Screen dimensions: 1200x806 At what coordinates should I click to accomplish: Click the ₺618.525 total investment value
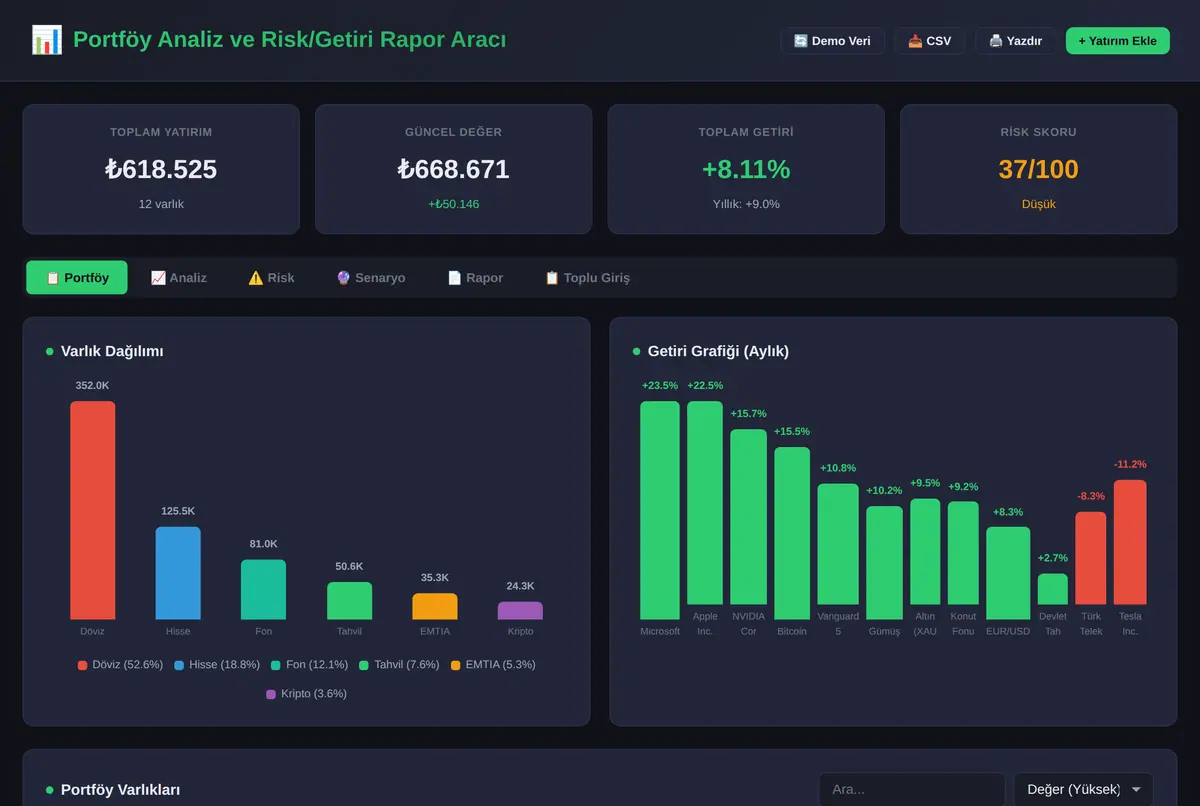161,170
